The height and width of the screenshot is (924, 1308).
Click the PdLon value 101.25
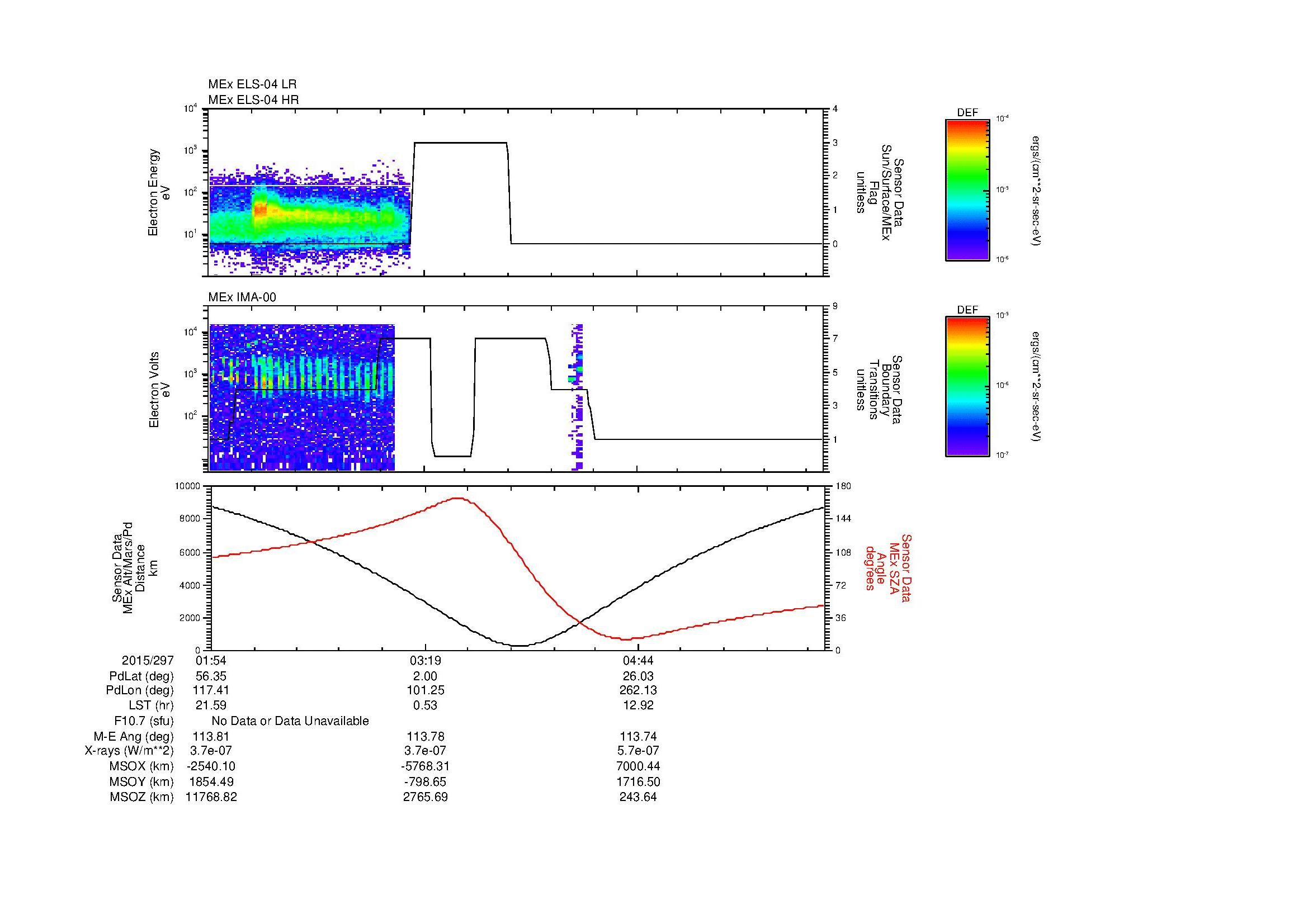point(425,690)
